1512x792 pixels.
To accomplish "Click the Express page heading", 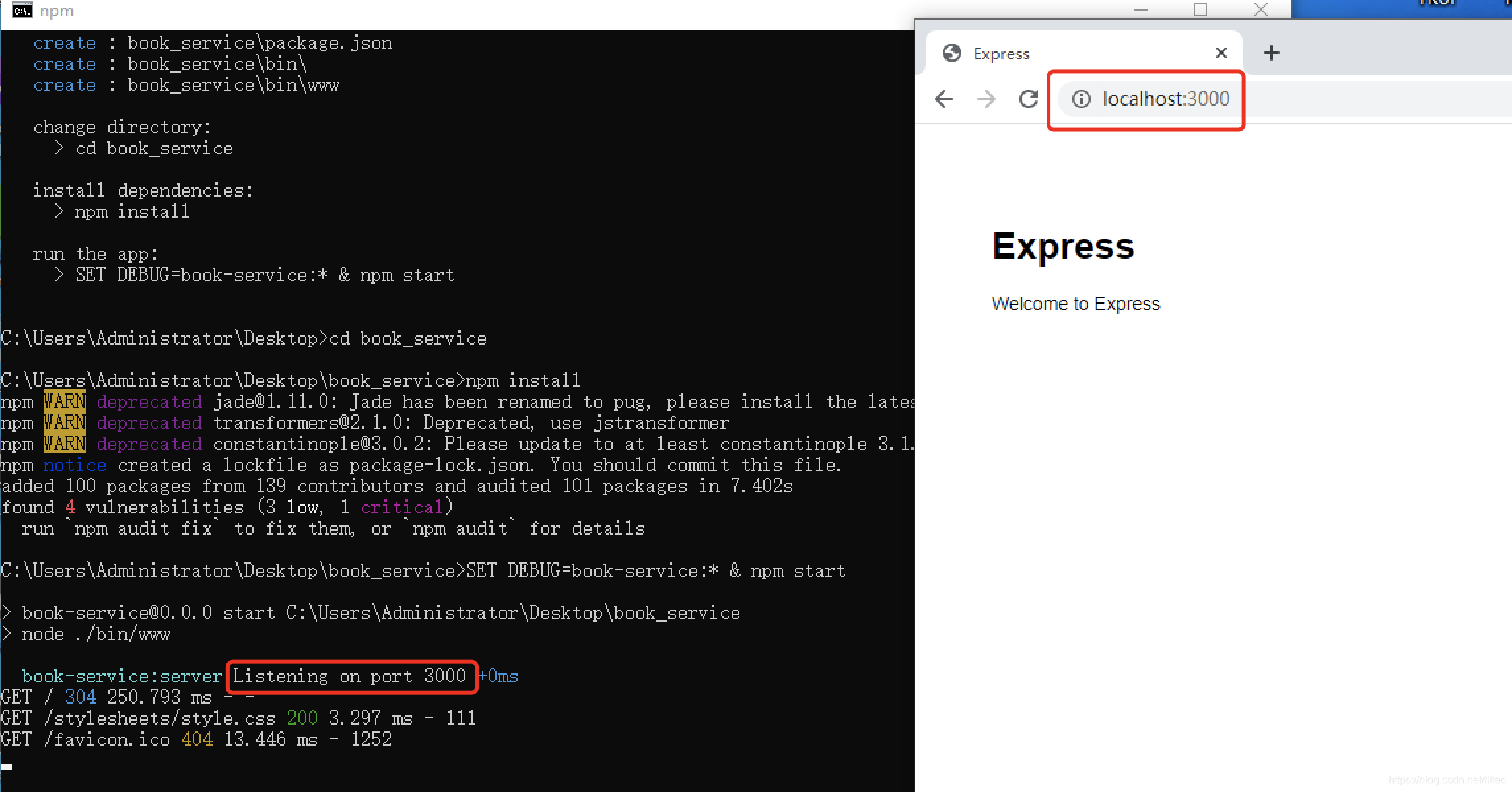I will point(1063,247).
